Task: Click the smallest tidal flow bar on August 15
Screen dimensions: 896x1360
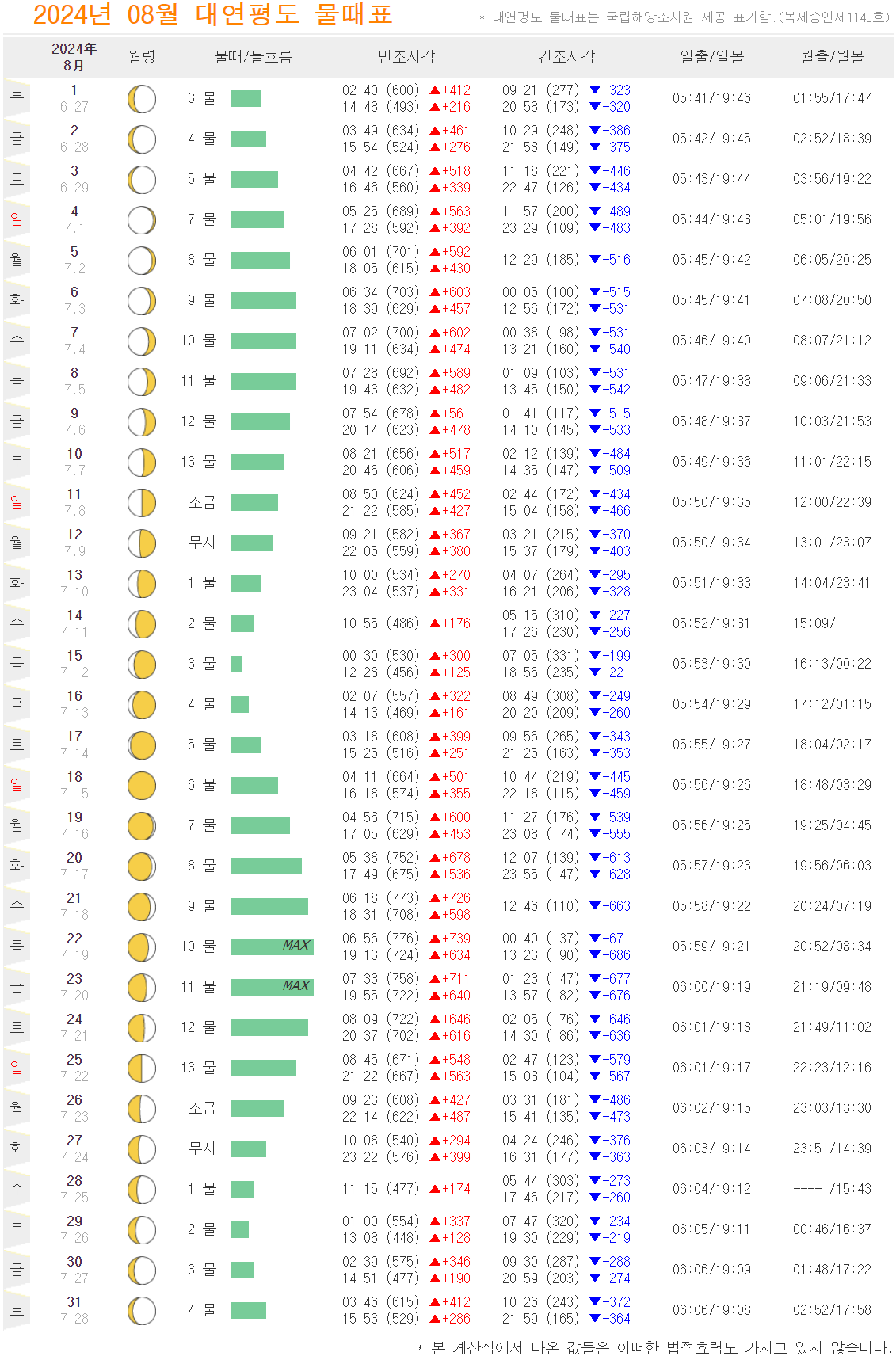Action: click(236, 665)
